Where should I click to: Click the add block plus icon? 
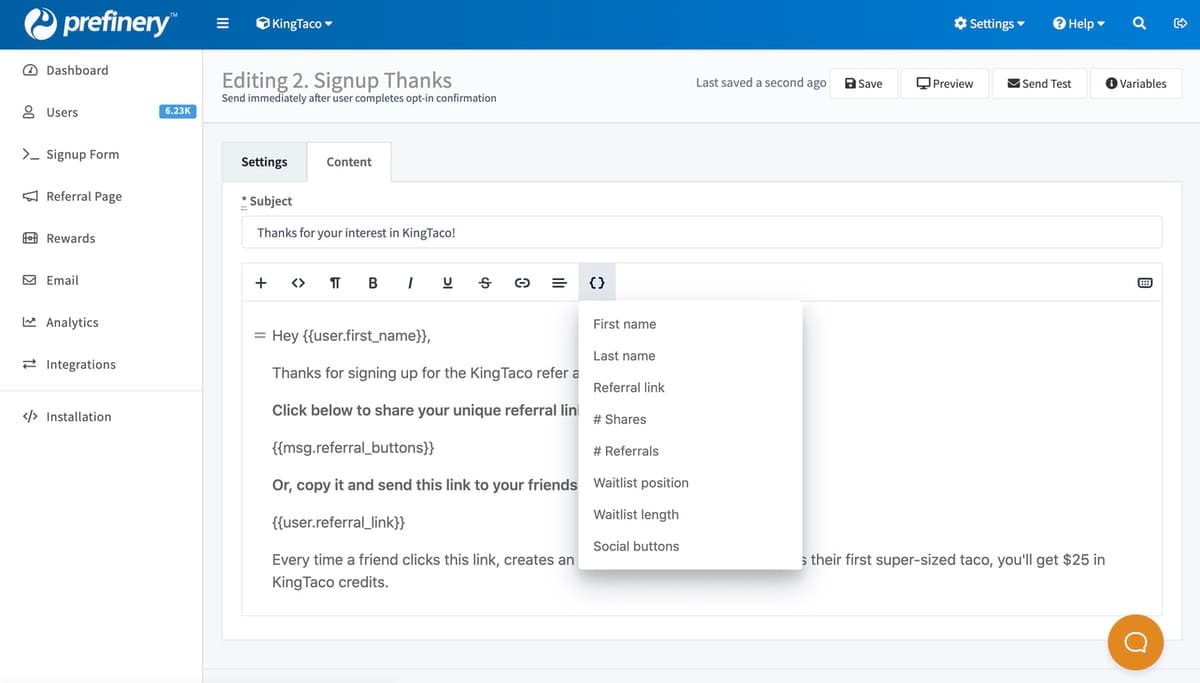(261, 283)
